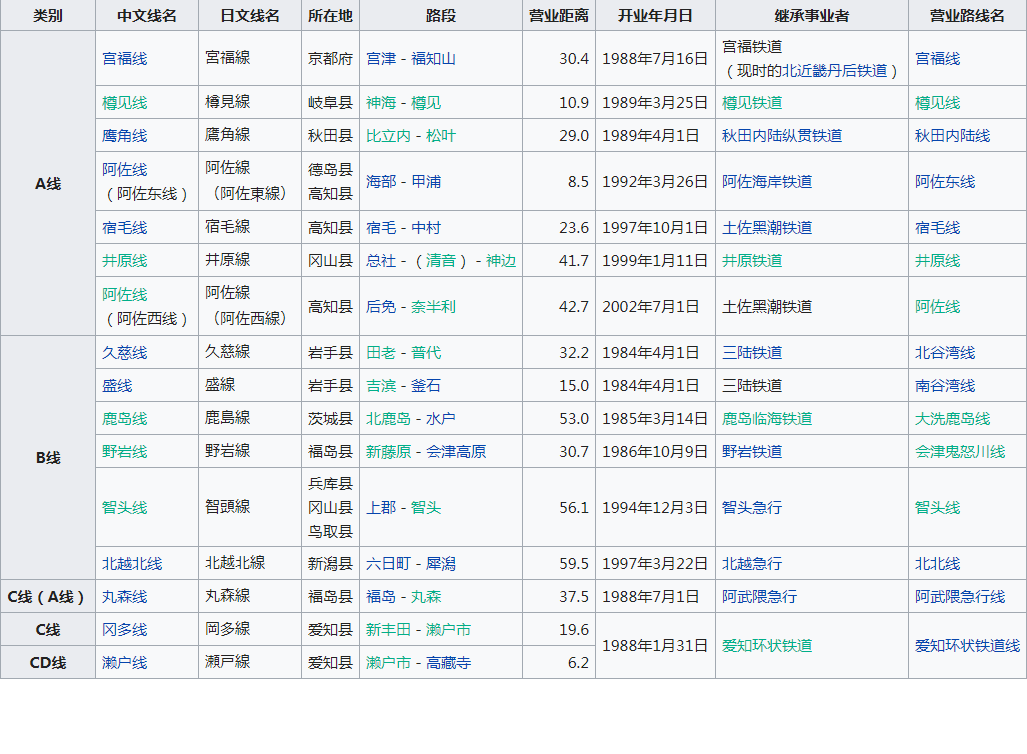Open the 神海 station link

(x=381, y=103)
